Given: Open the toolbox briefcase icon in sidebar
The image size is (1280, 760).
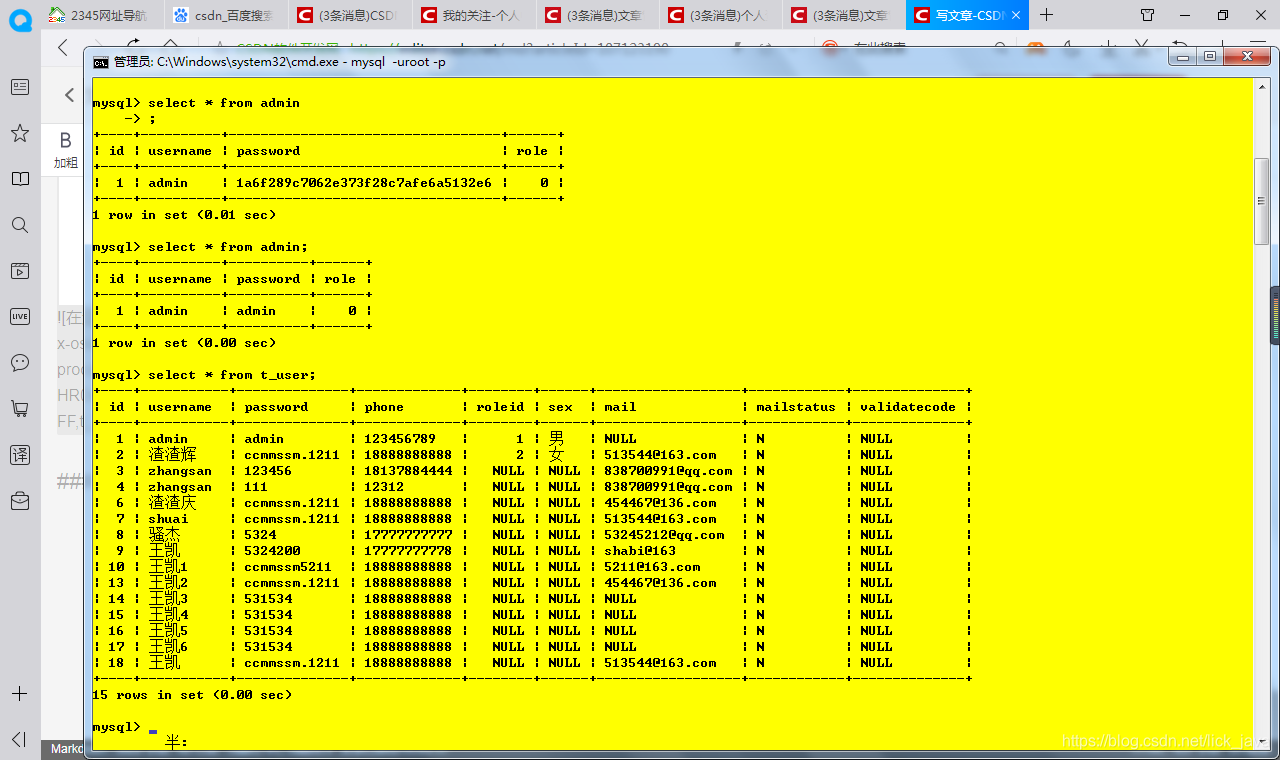Looking at the screenshot, I should [20, 501].
